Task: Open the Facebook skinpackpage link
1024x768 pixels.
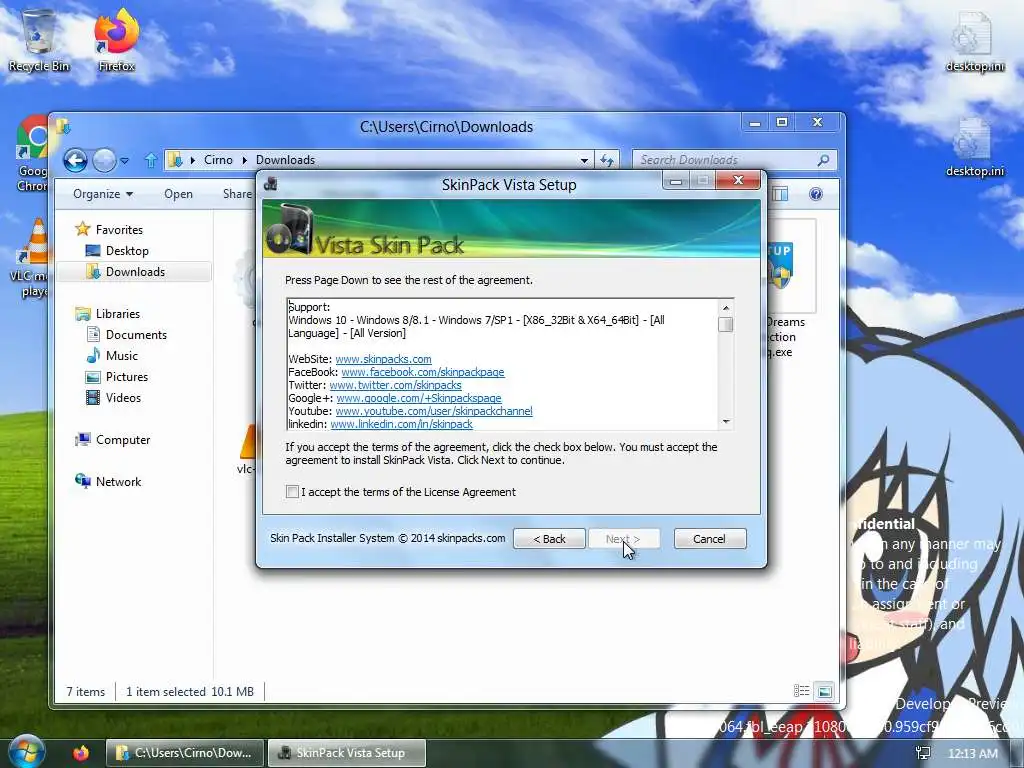Action: [x=423, y=372]
